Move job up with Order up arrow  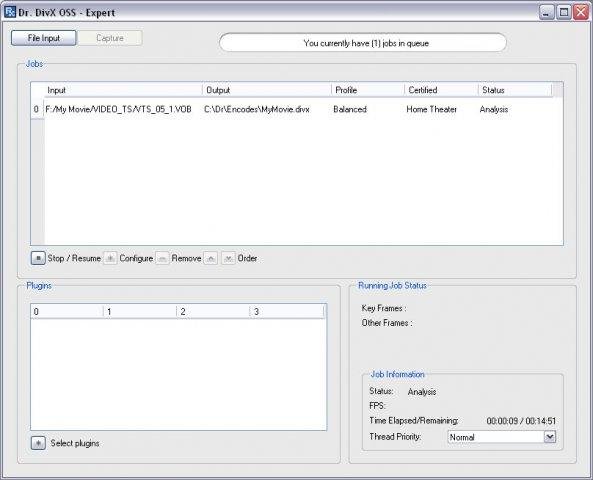[211, 258]
